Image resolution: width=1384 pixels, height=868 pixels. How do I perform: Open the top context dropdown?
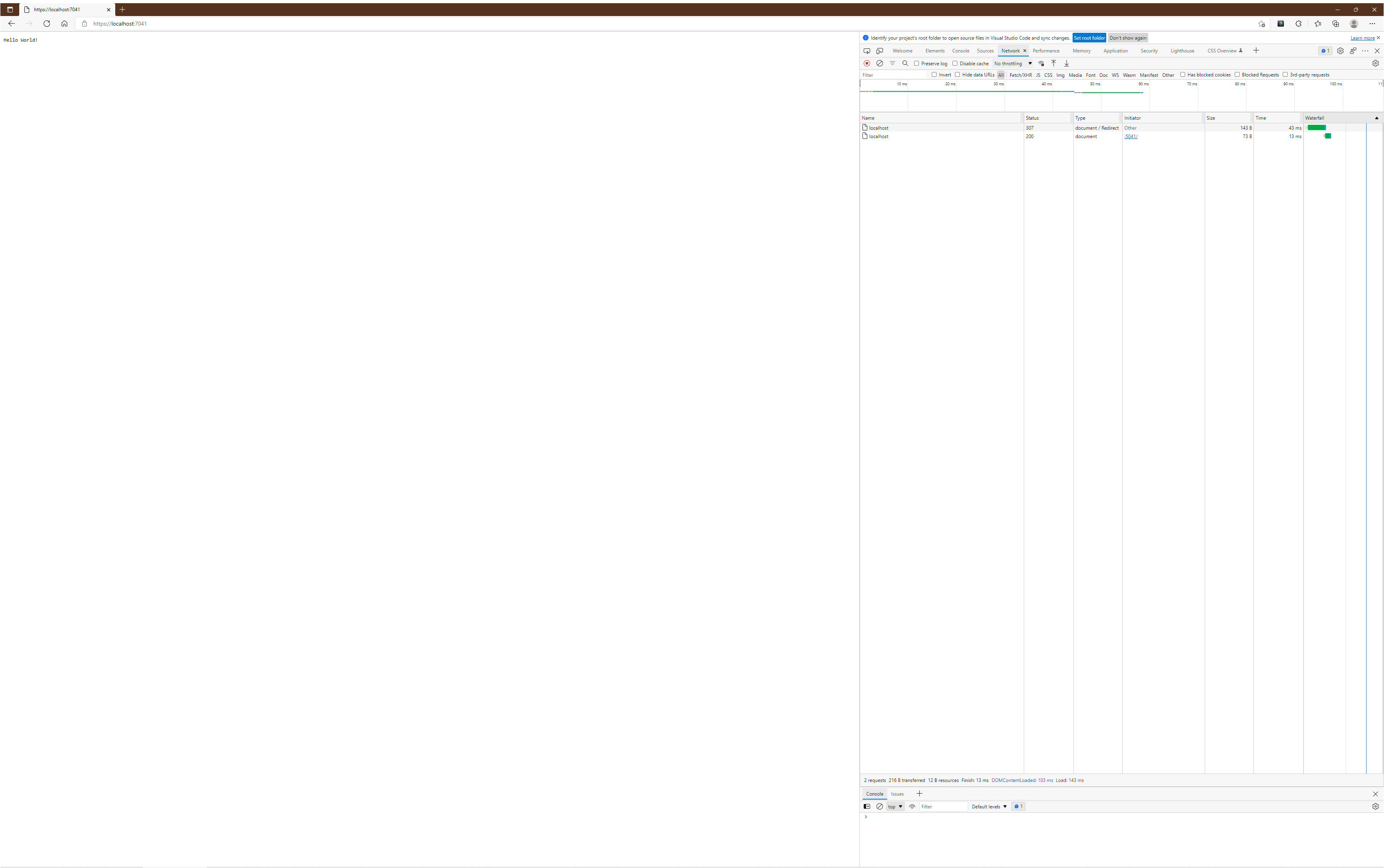tap(895, 807)
